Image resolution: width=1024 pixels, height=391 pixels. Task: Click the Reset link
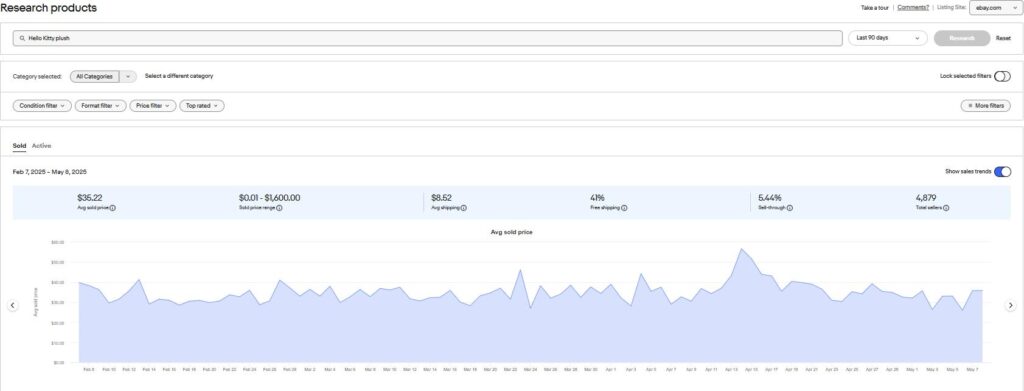pyautogui.click(x=1003, y=39)
